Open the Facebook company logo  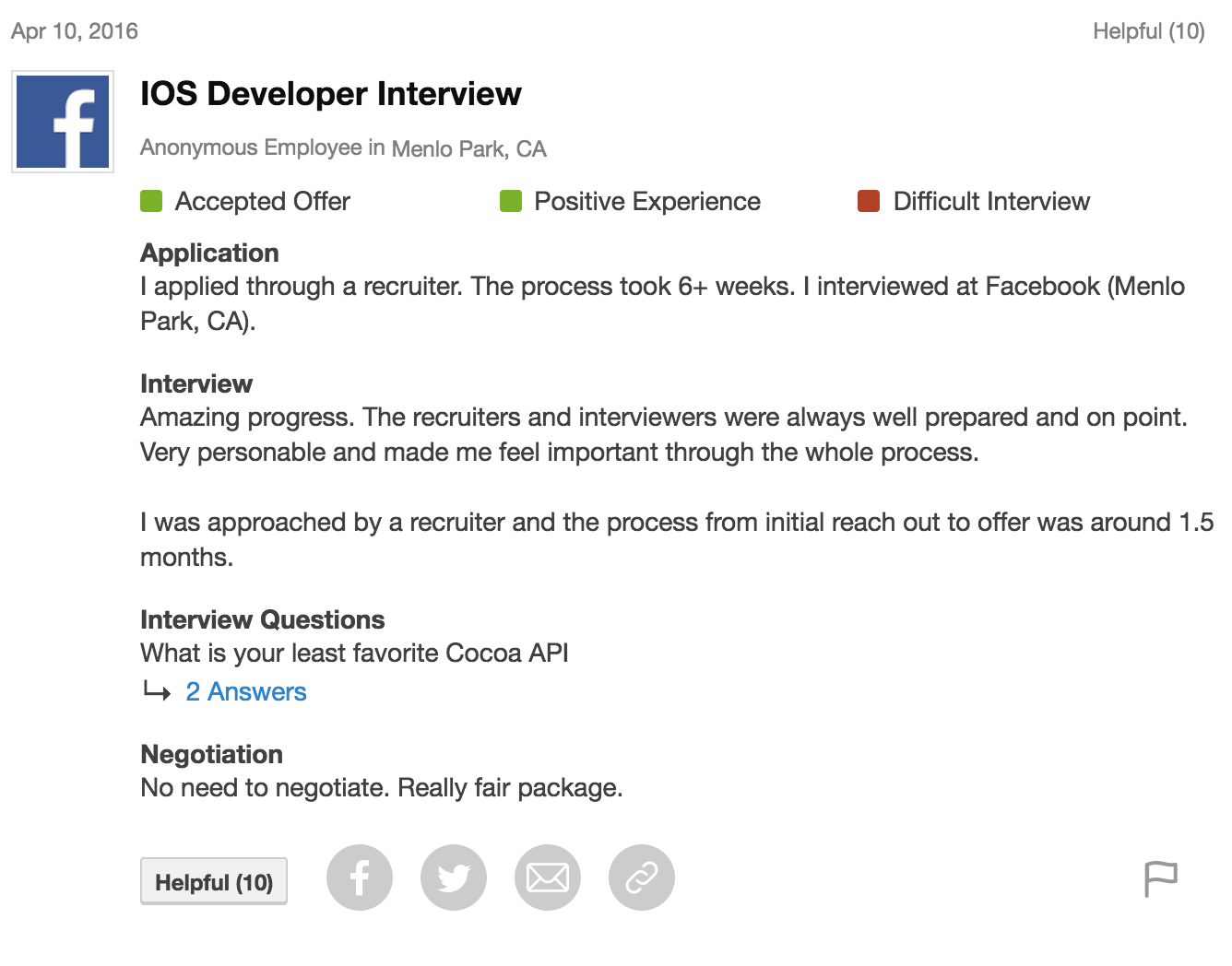tap(63, 122)
